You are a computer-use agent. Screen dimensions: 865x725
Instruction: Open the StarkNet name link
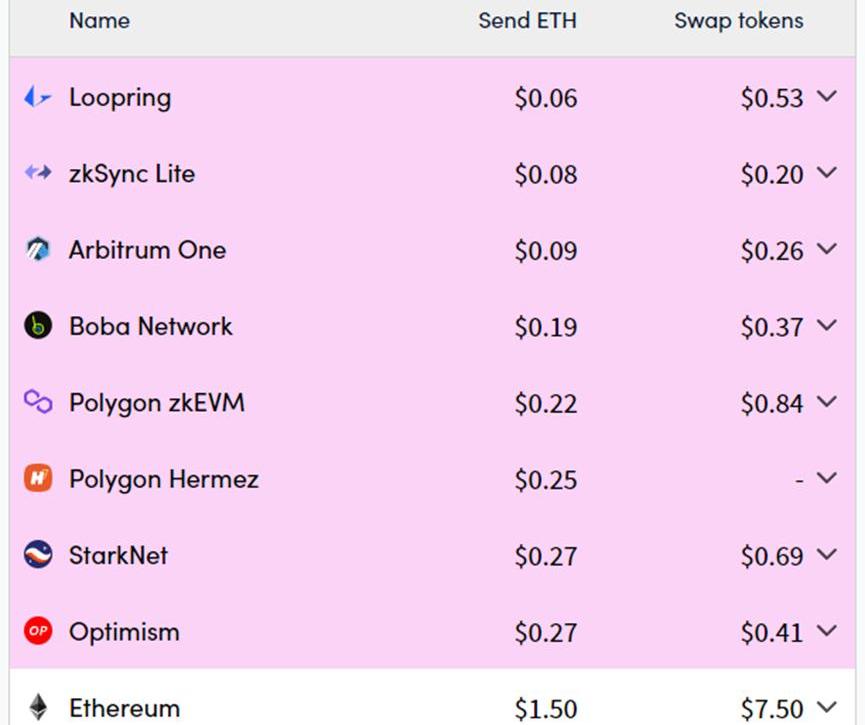coord(118,555)
